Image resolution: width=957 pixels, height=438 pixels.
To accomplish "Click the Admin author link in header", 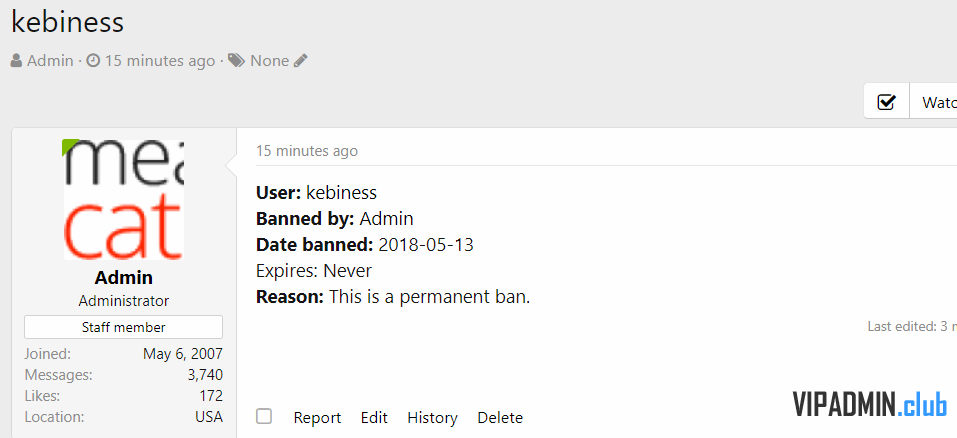I will [50, 61].
